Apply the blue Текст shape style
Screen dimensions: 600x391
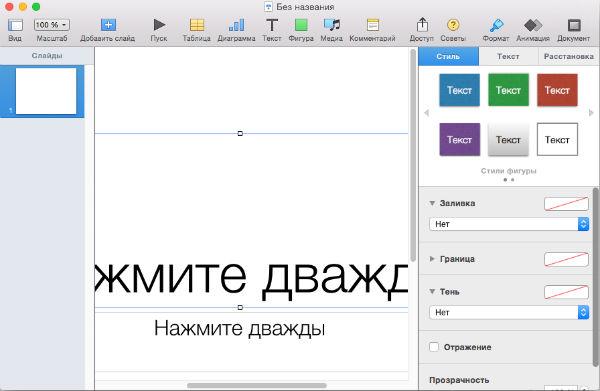[459, 90]
